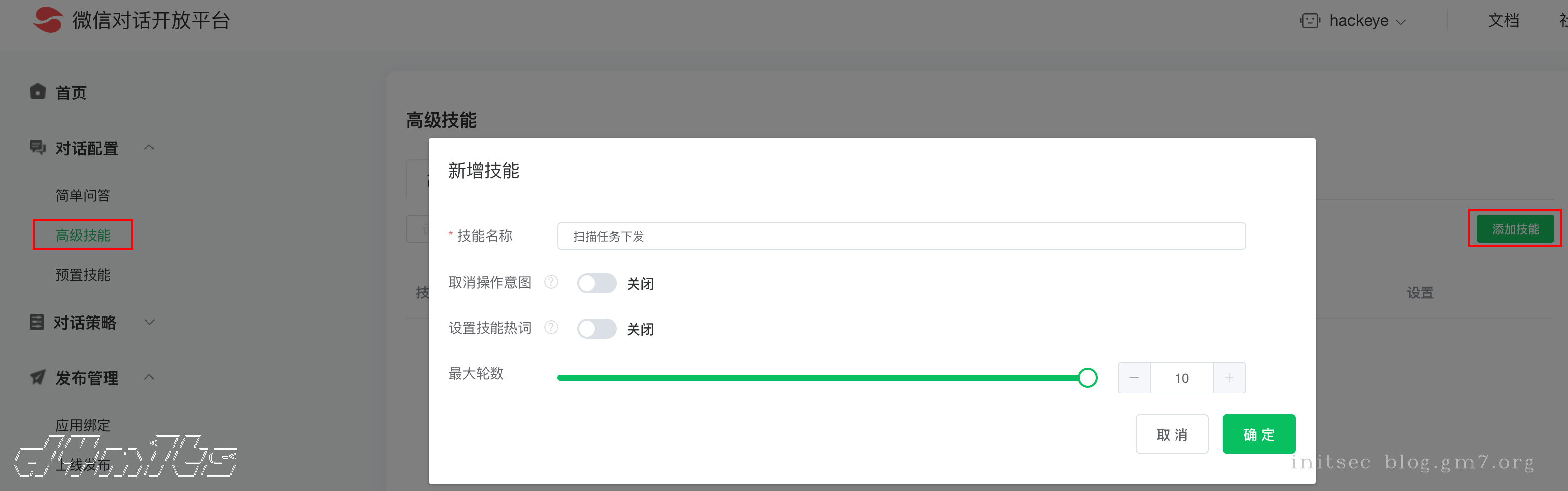
Task: Open the hackeye account dropdown
Action: point(1367,21)
